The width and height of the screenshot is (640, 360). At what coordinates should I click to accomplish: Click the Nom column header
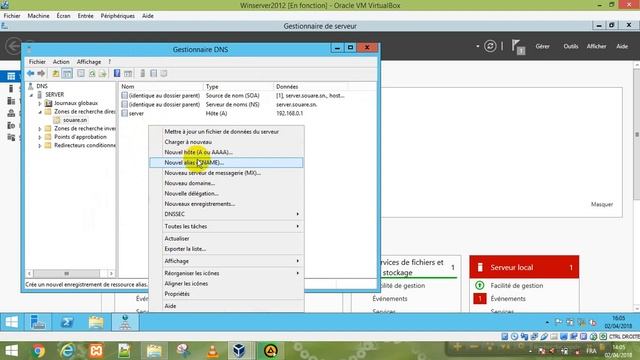point(161,87)
